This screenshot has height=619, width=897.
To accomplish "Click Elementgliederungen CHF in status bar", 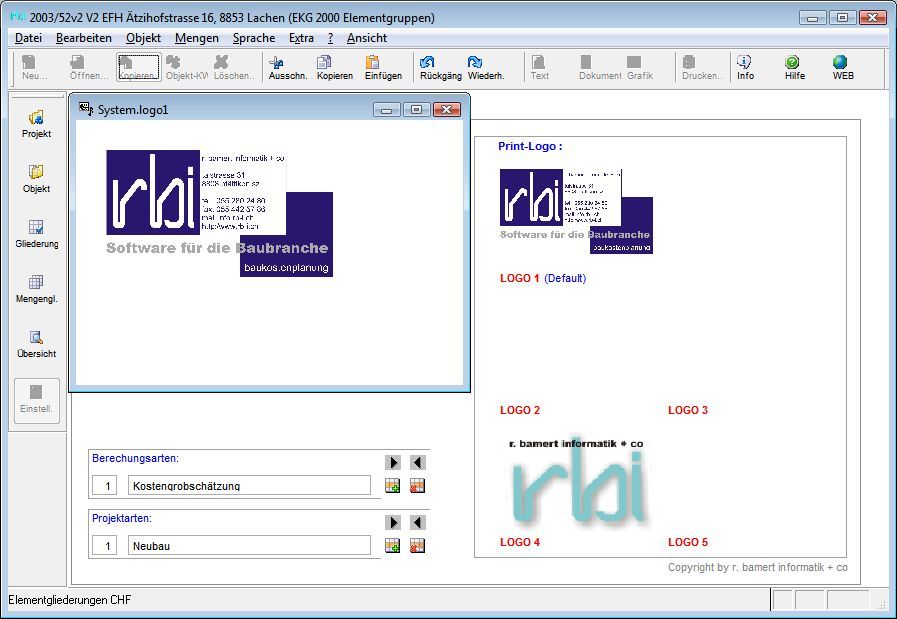I will (x=70, y=600).
